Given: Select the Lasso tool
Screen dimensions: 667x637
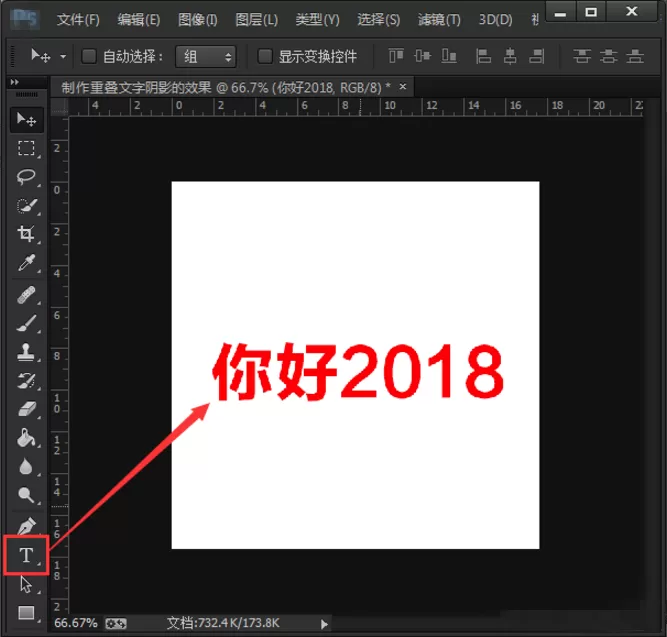Looking at the screenshot, I should [x=26, y=177].
